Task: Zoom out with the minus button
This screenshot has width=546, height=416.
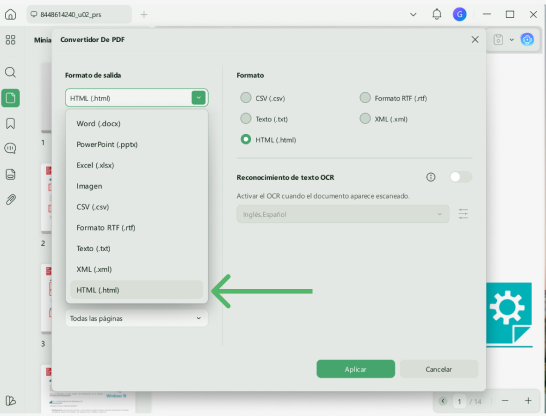Action: 505,401
